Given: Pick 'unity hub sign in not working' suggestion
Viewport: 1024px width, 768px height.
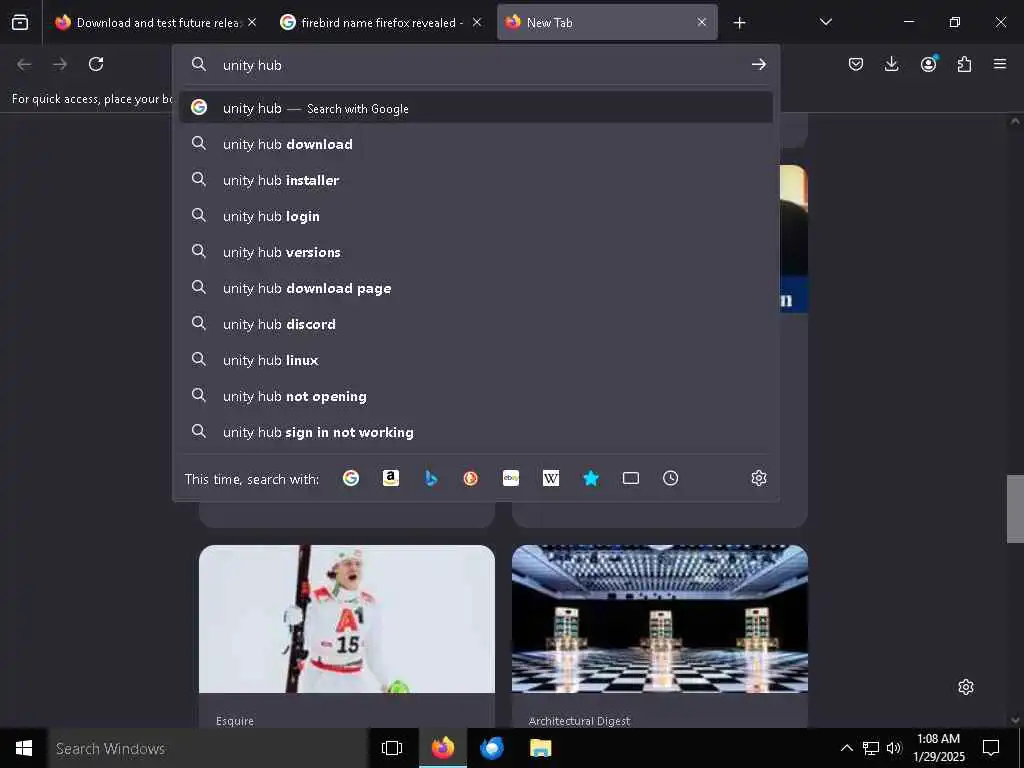Looking at the screenshot, I should (475, 432).
